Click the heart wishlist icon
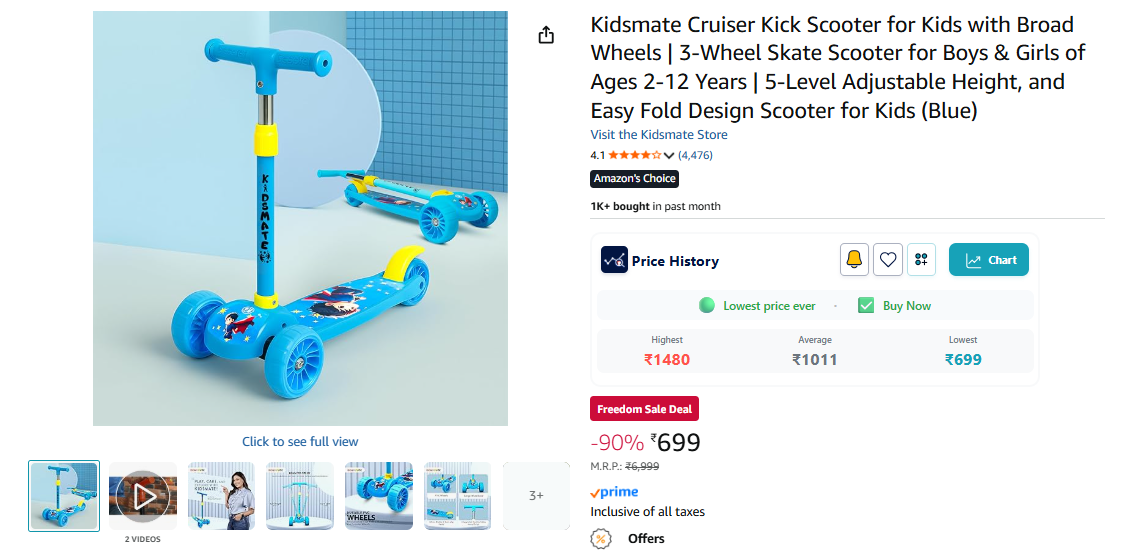 (888, 260)
